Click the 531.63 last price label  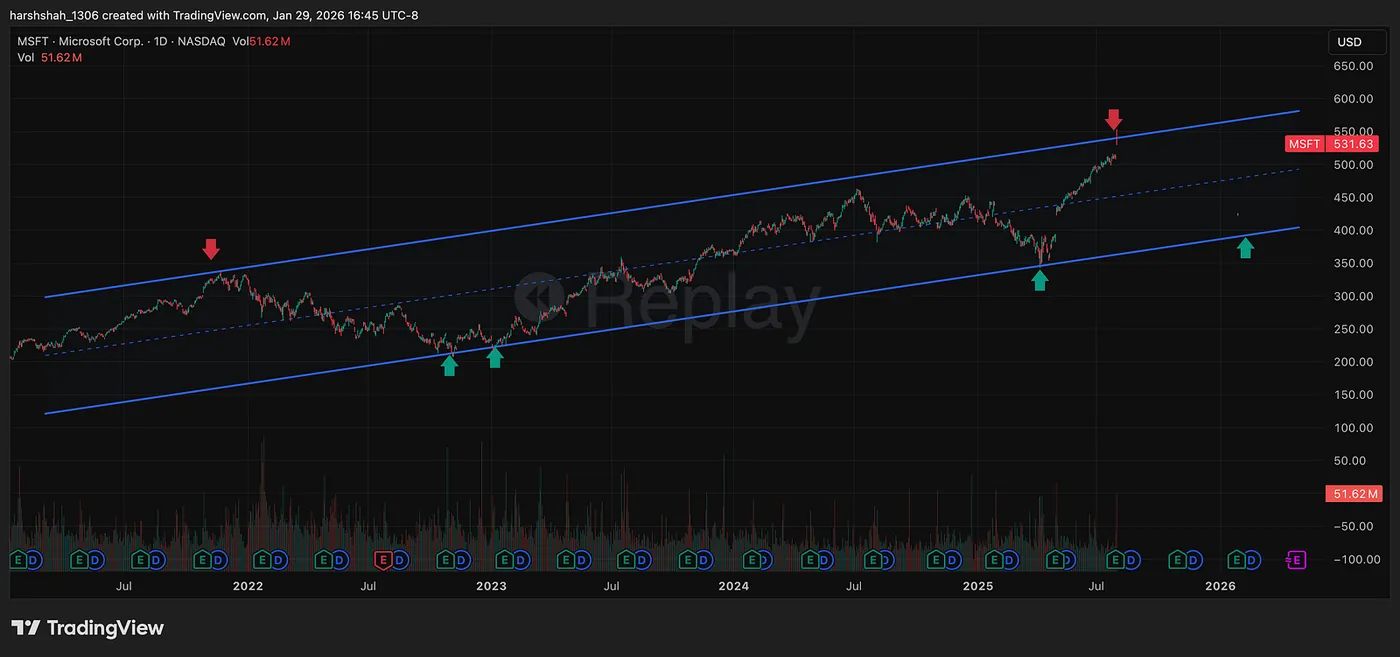point(1353,144)
